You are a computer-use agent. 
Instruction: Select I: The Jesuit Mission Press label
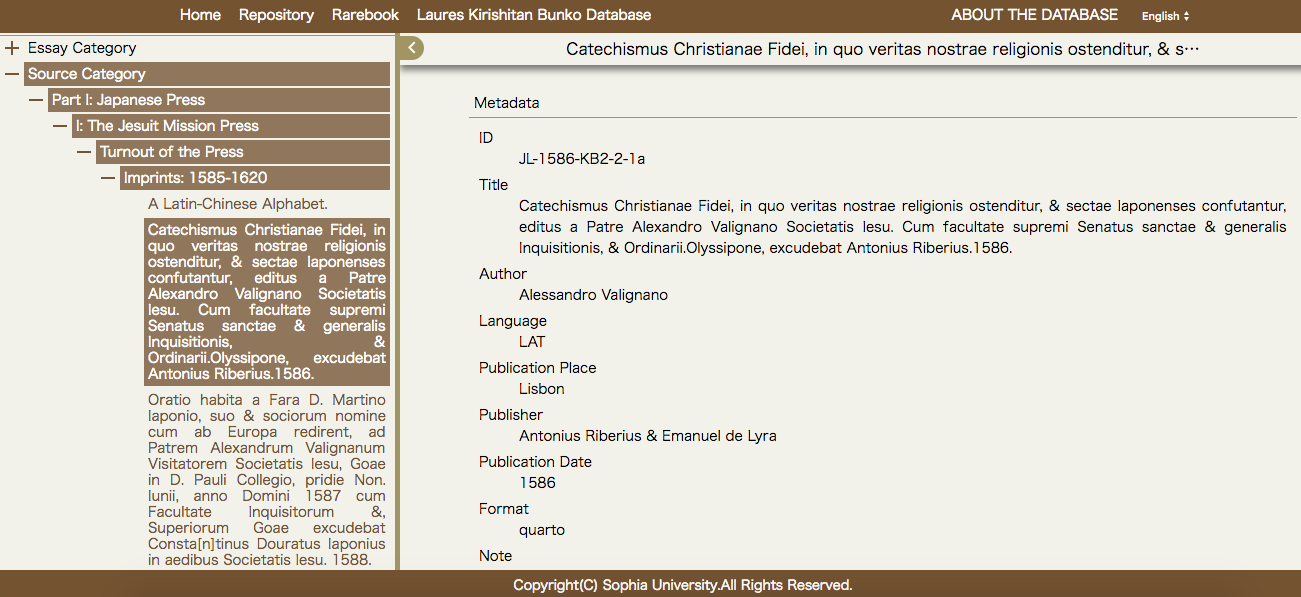click(x=231, y=126)
